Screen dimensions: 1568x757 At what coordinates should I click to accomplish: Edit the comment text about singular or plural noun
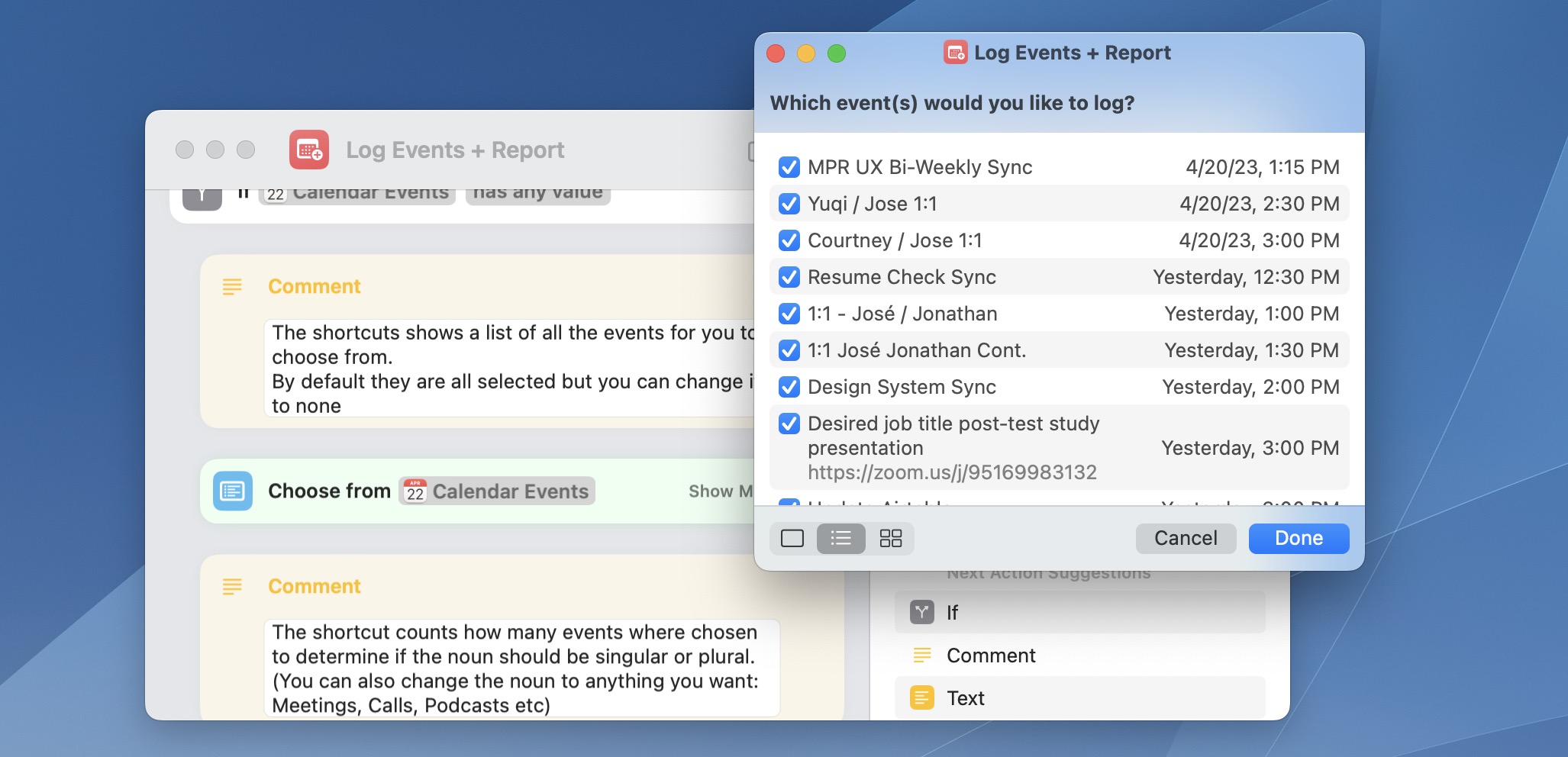coord(522,668)
